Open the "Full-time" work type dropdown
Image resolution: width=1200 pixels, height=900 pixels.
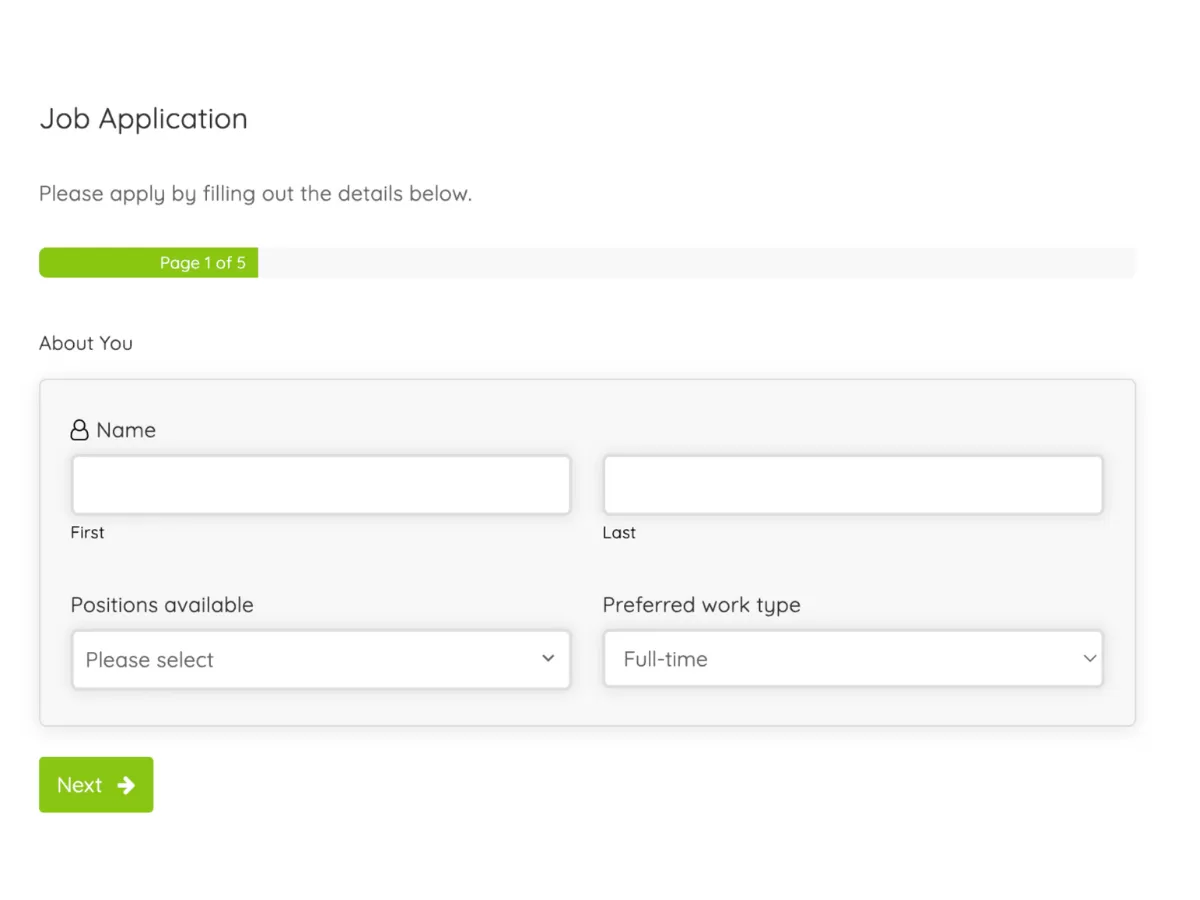[x=840, y=659]
